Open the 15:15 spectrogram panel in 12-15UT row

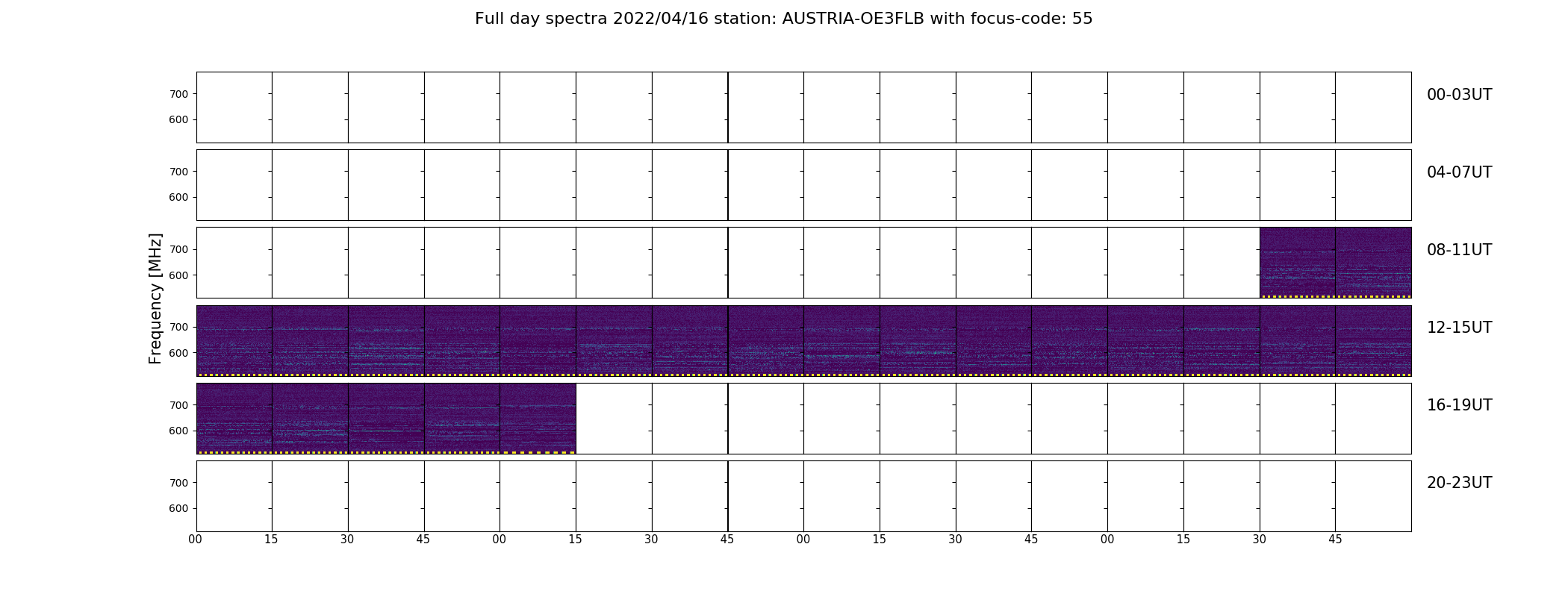[x=1222, y=340]
